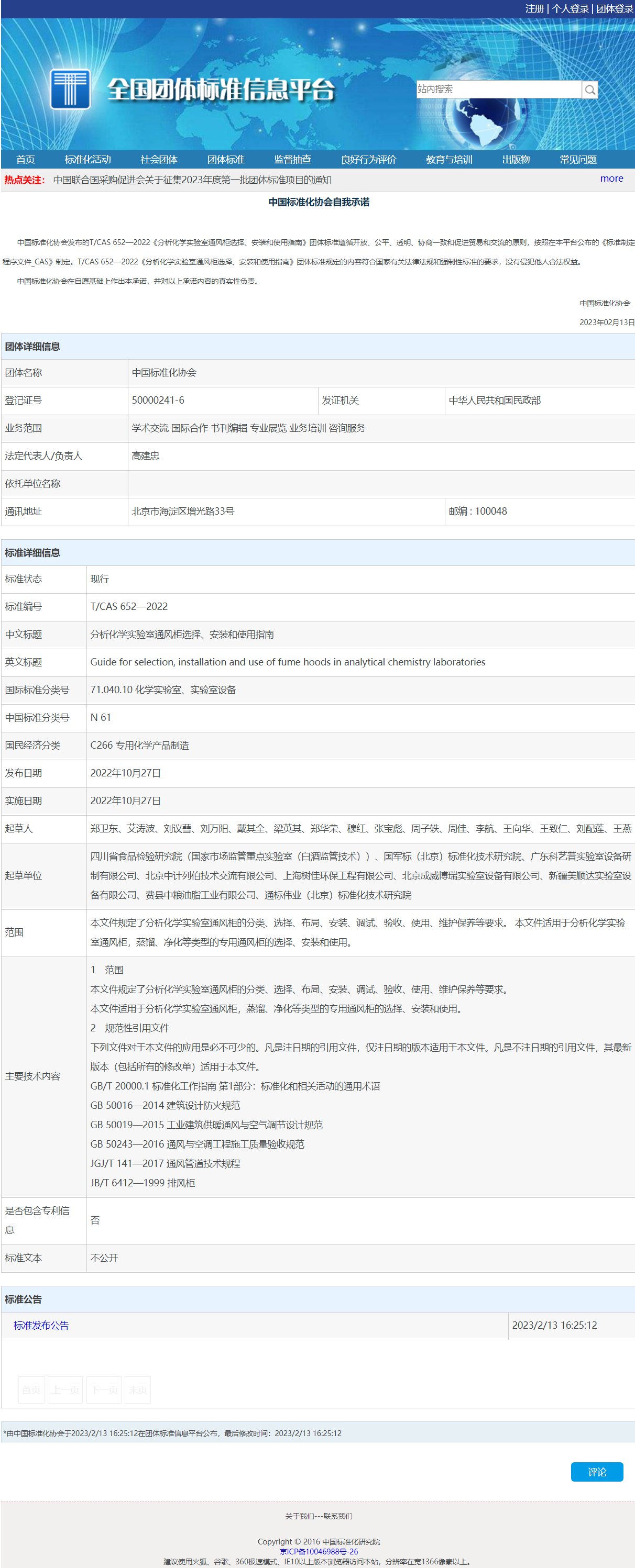The image size is (635, 1568).
Task: Open the hot-topic notice about 2023年度第一批团体标准项目
Action: point(193,180)
